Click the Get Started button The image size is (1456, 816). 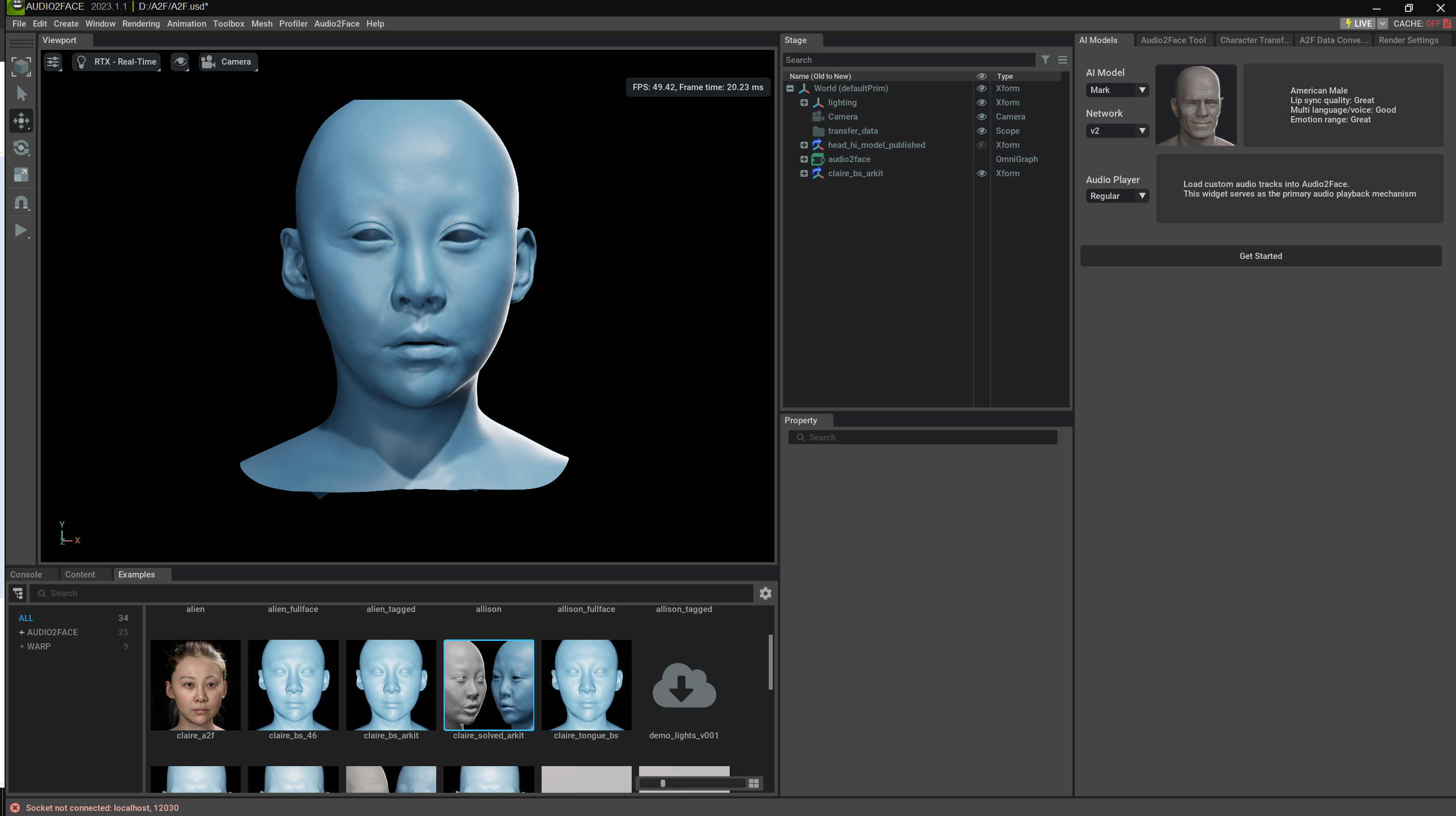coord(1260,256)
